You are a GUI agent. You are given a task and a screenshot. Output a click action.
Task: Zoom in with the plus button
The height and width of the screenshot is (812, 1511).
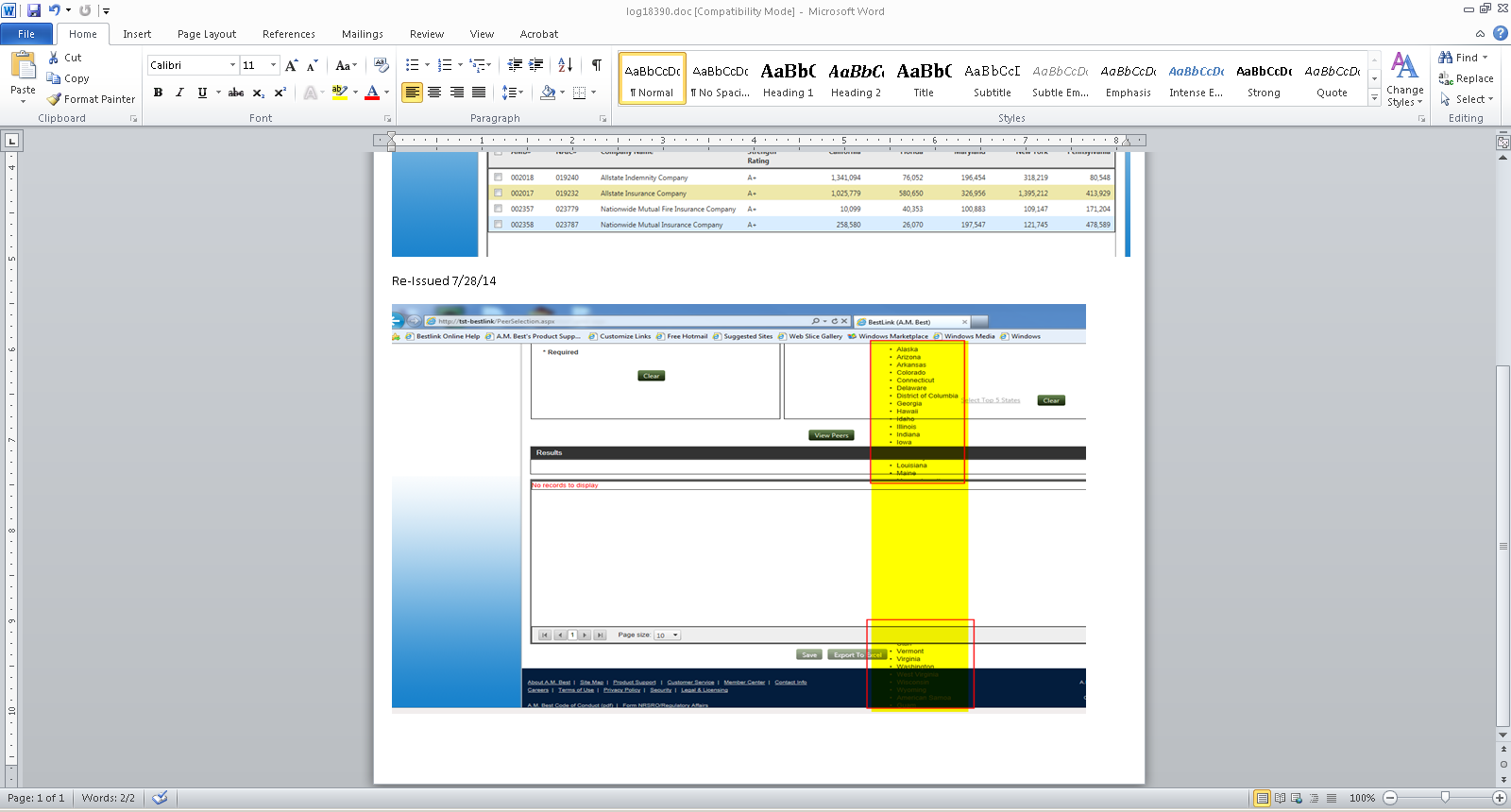click(1499, 798)
